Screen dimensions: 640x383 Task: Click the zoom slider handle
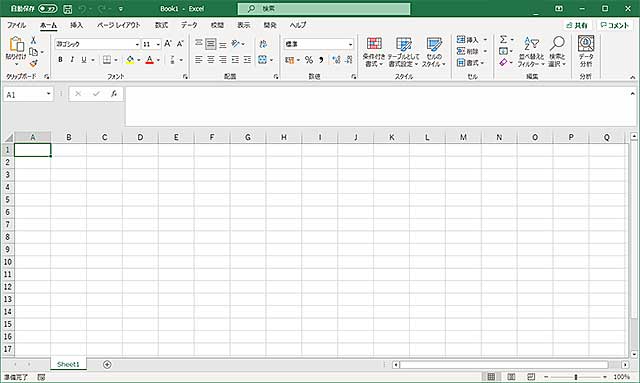coord(576,376)
